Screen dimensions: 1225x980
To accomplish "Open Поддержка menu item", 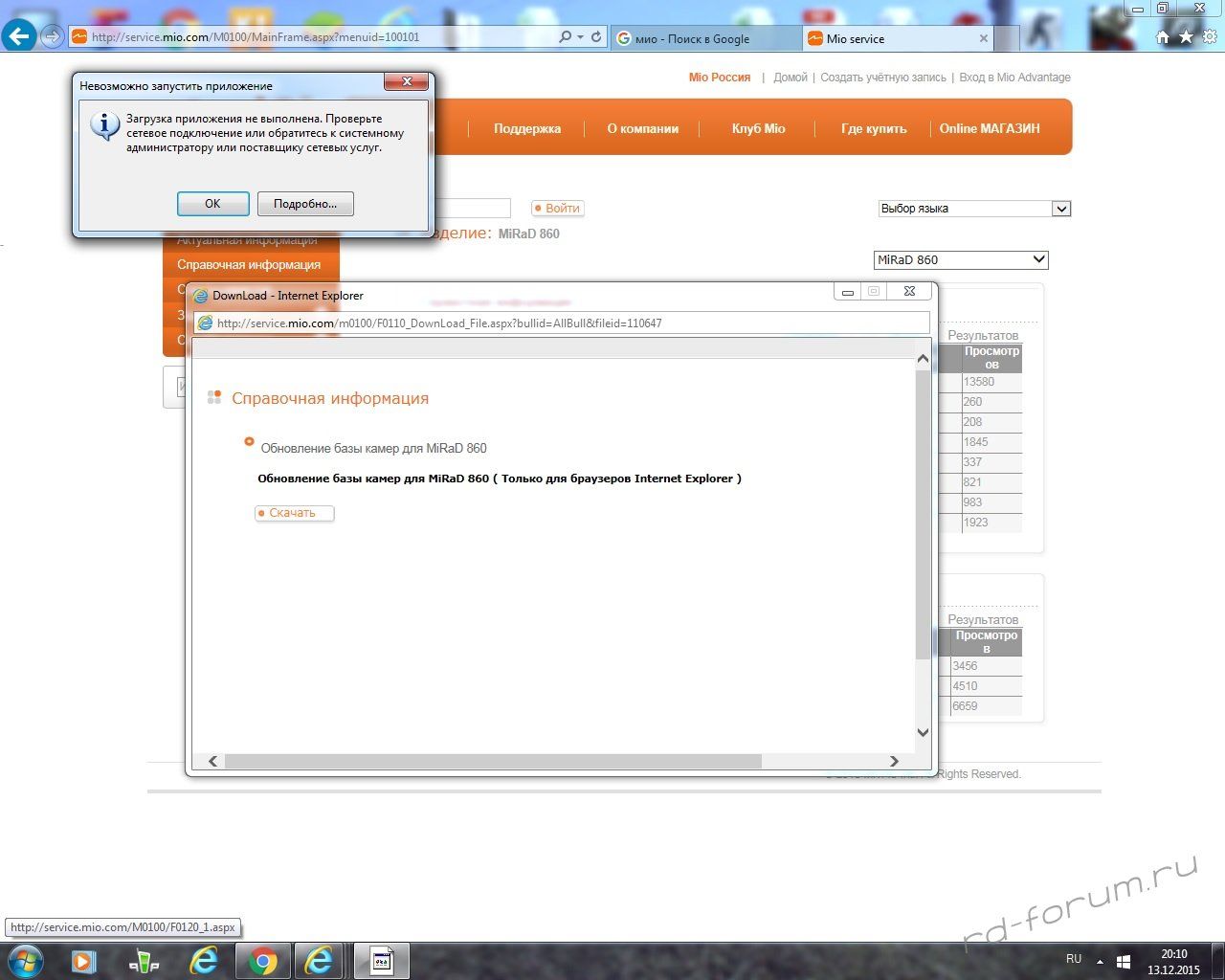I will point(527,128).
